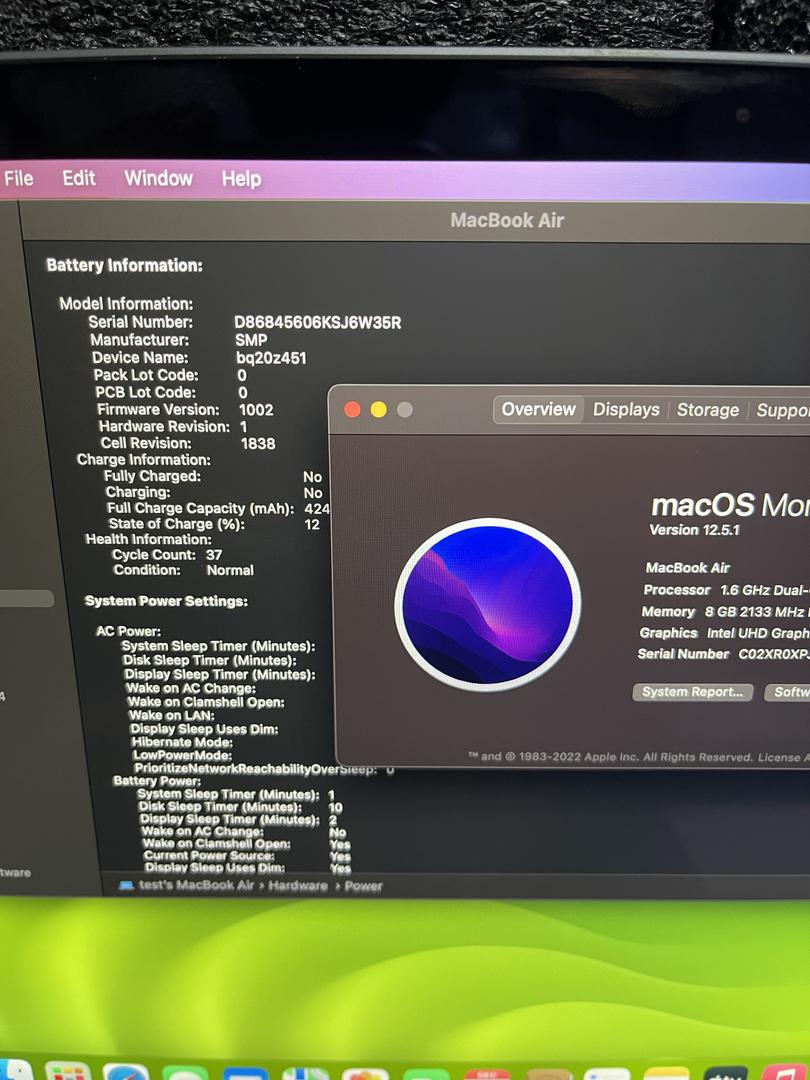
Task: Open the Edit menu
Action: [79, 178]
